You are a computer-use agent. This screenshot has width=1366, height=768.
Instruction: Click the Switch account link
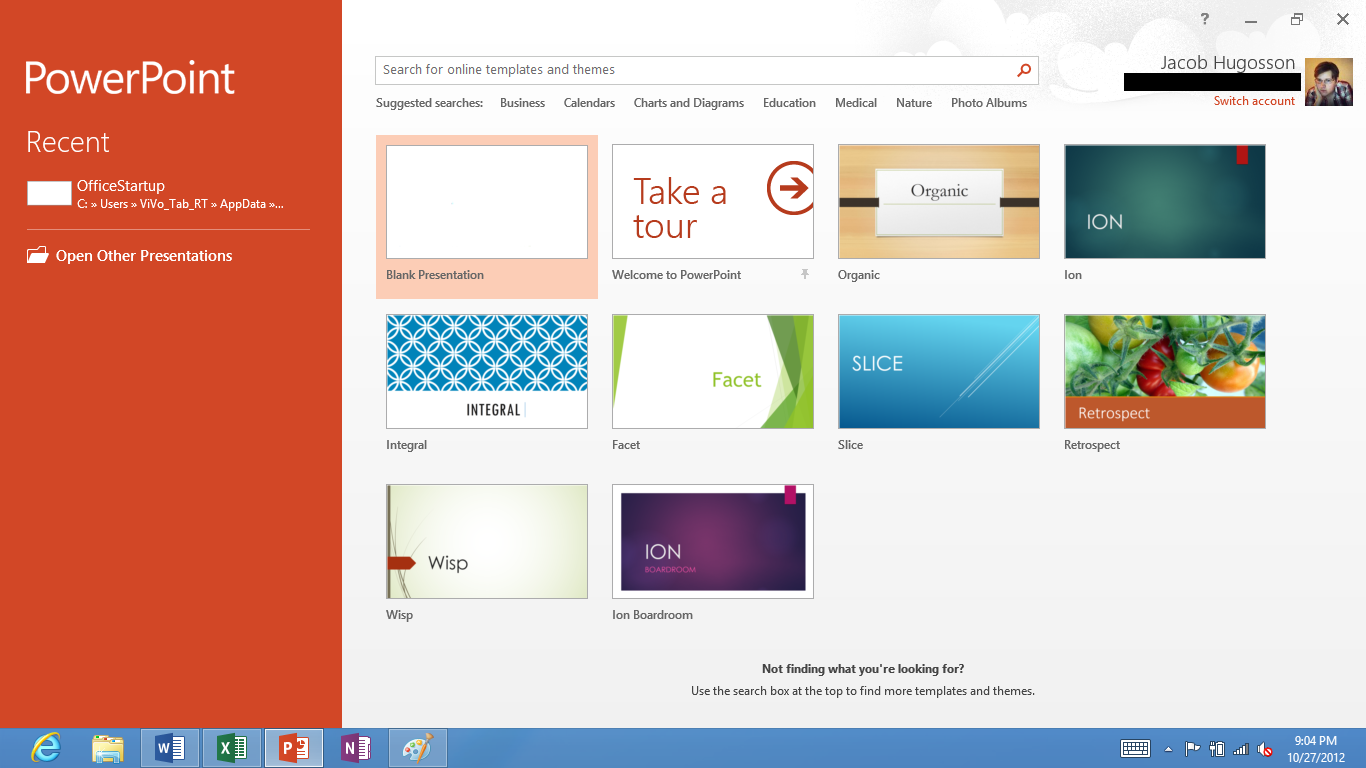pyautogui.click(x=1254, y=100)
